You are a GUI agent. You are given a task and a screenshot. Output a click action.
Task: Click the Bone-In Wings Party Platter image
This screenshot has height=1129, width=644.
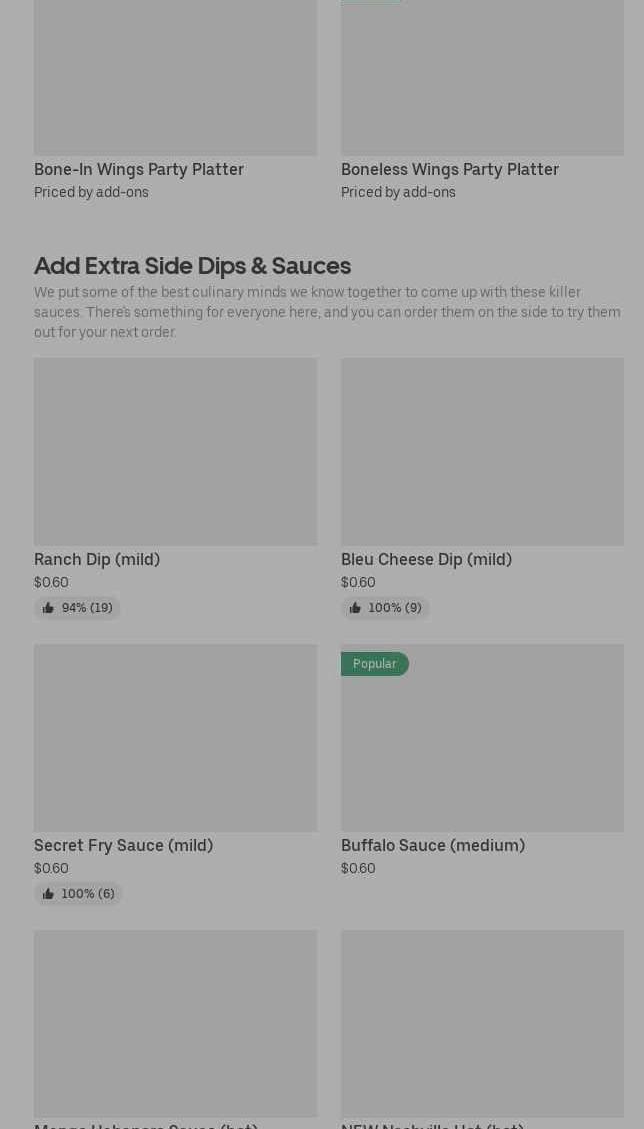click(x=175, y=77)
